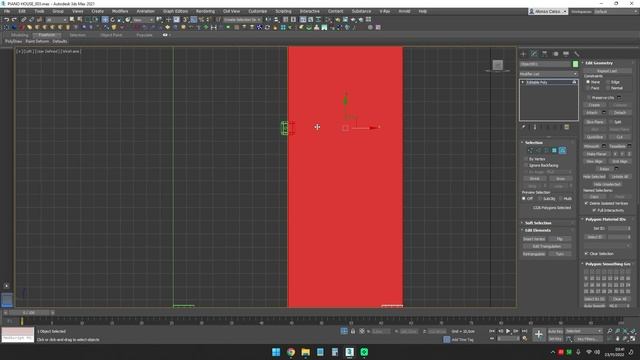Open the Utilities command panel tab
Viewport: 640px width, 360px height.
pyautogui.click(x=576, y=54)
